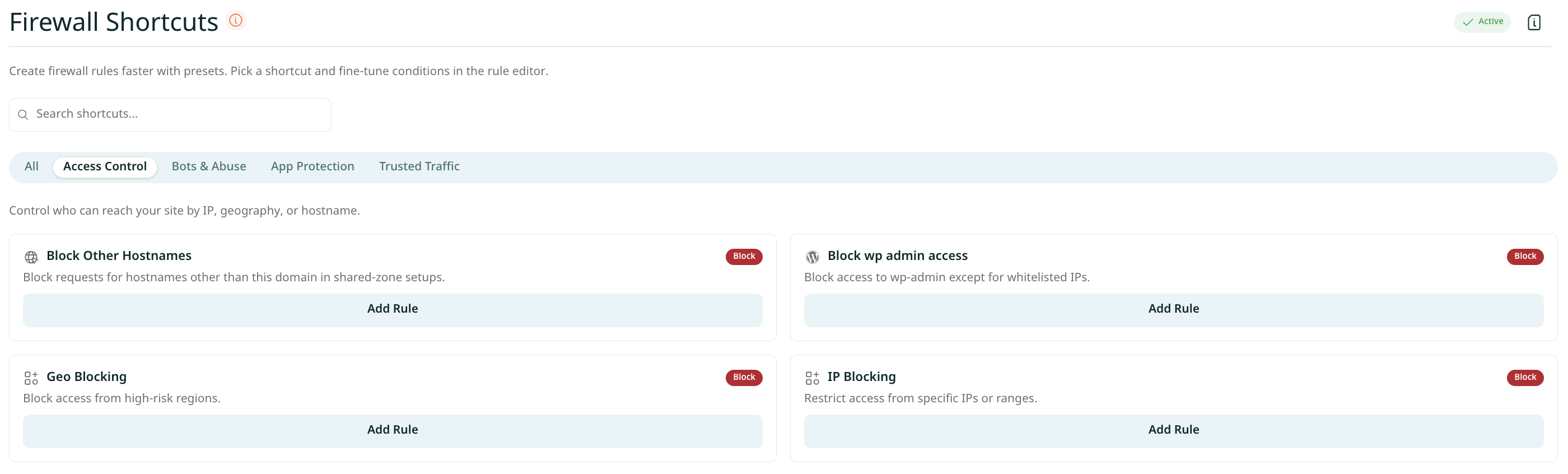The width and height of the screenshot is (1568, 474).
Task: Switch to App Protection tab
Action: [312, 167]
